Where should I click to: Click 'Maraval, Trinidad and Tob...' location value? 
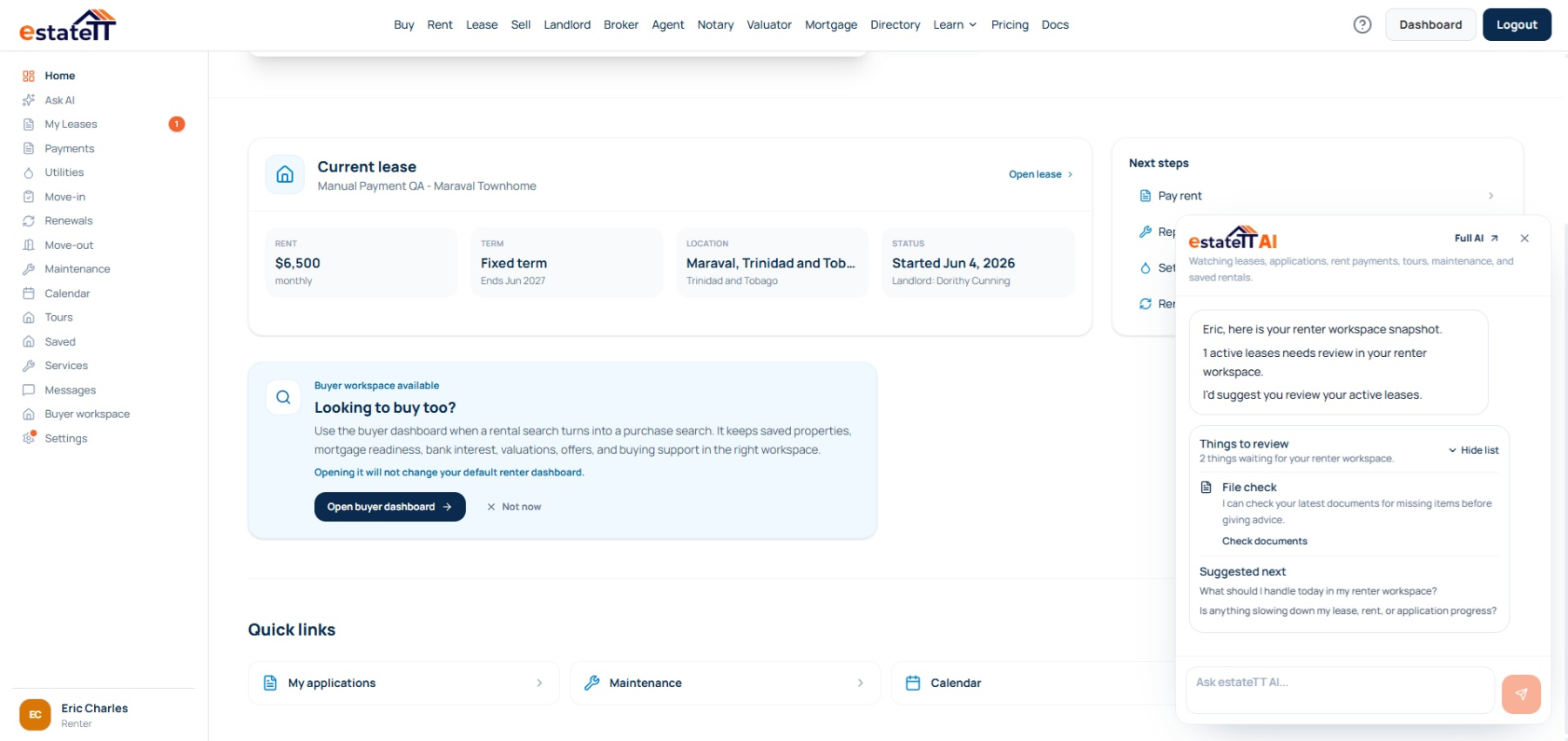coord(771,263)
